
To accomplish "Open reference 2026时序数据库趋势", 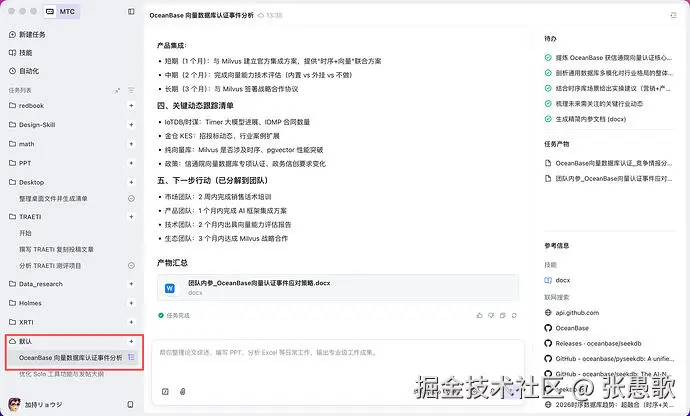I will (608, 405).
